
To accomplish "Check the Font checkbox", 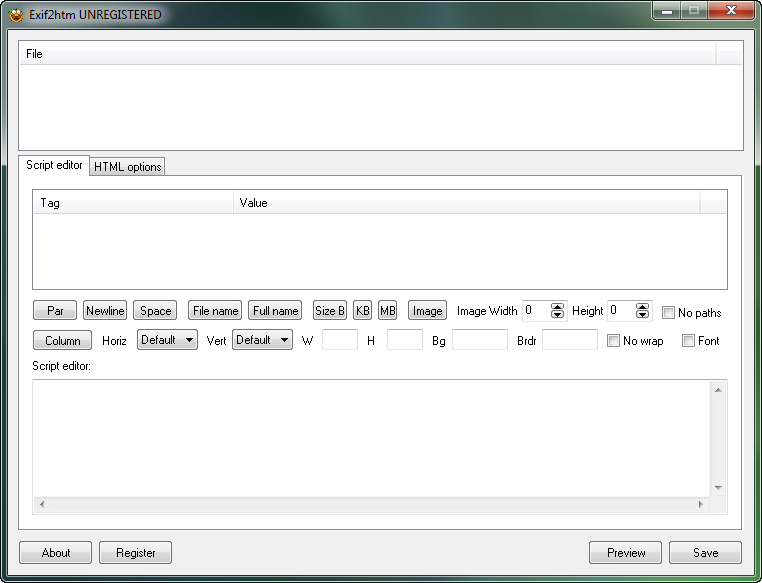I will 688,341.
